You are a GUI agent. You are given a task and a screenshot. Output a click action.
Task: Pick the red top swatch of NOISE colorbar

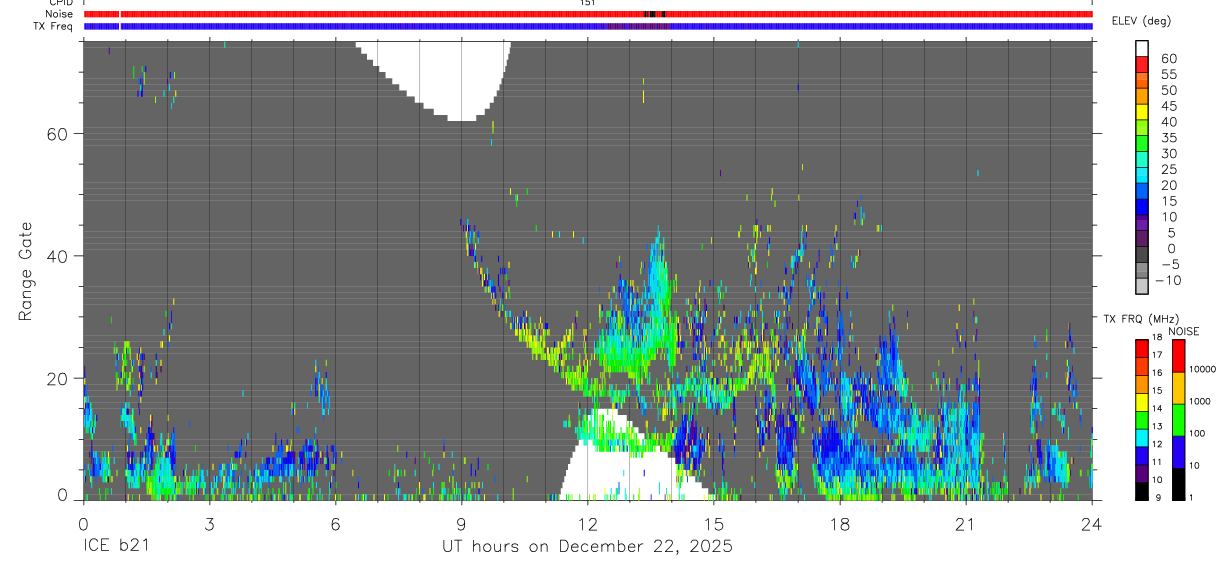coord(1178,356)
